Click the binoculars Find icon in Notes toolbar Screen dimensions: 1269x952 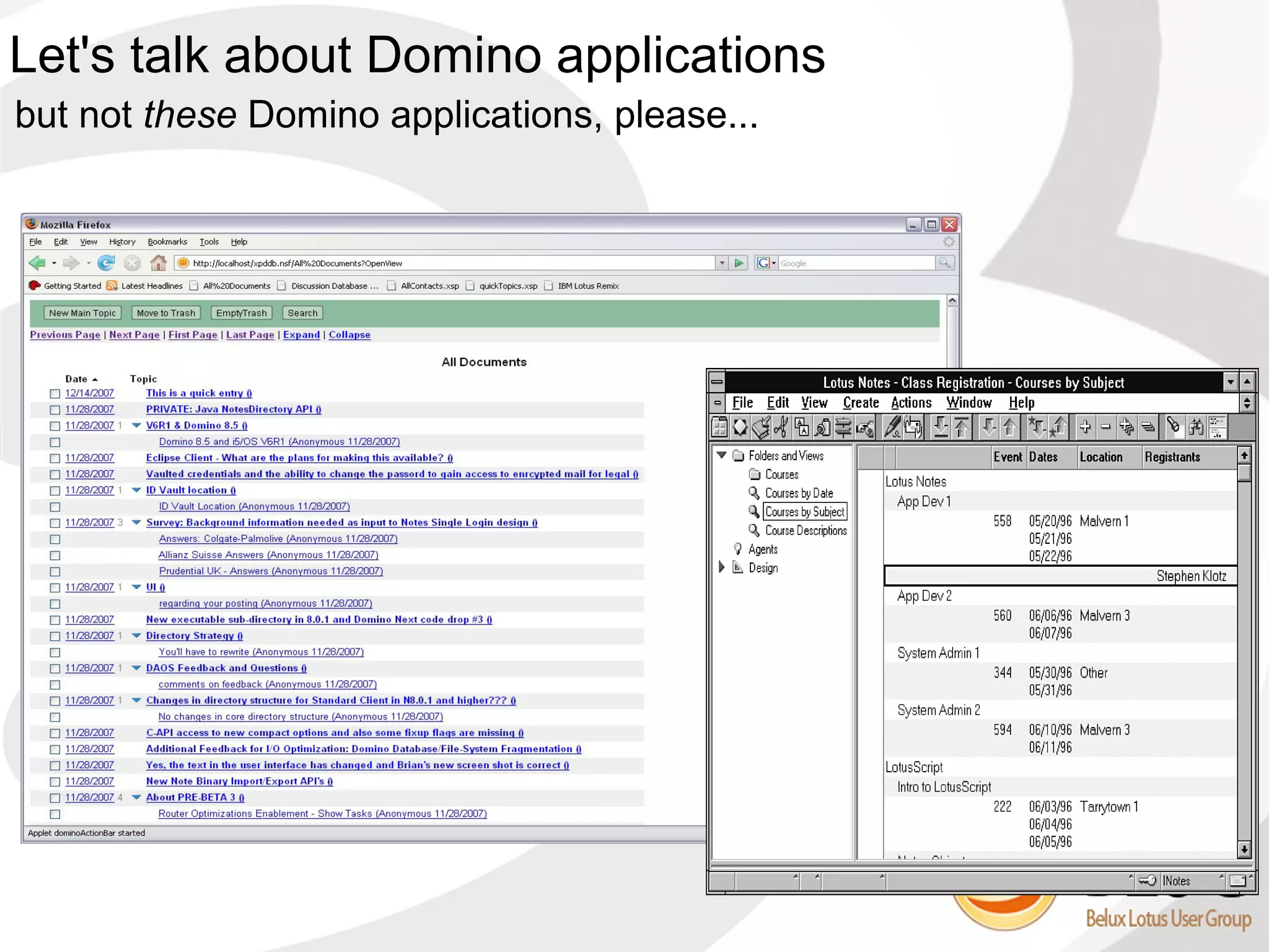click(x=1196, y=427)
